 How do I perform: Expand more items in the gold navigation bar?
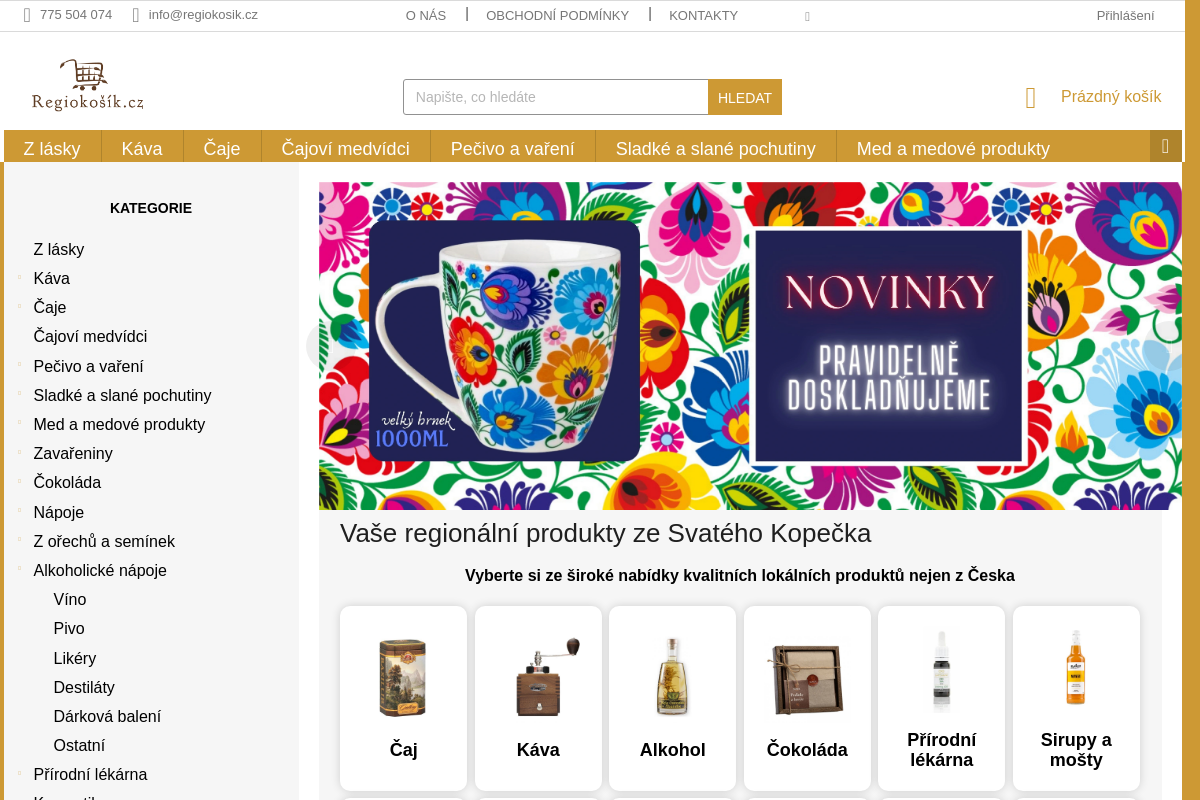[1165, 146]
